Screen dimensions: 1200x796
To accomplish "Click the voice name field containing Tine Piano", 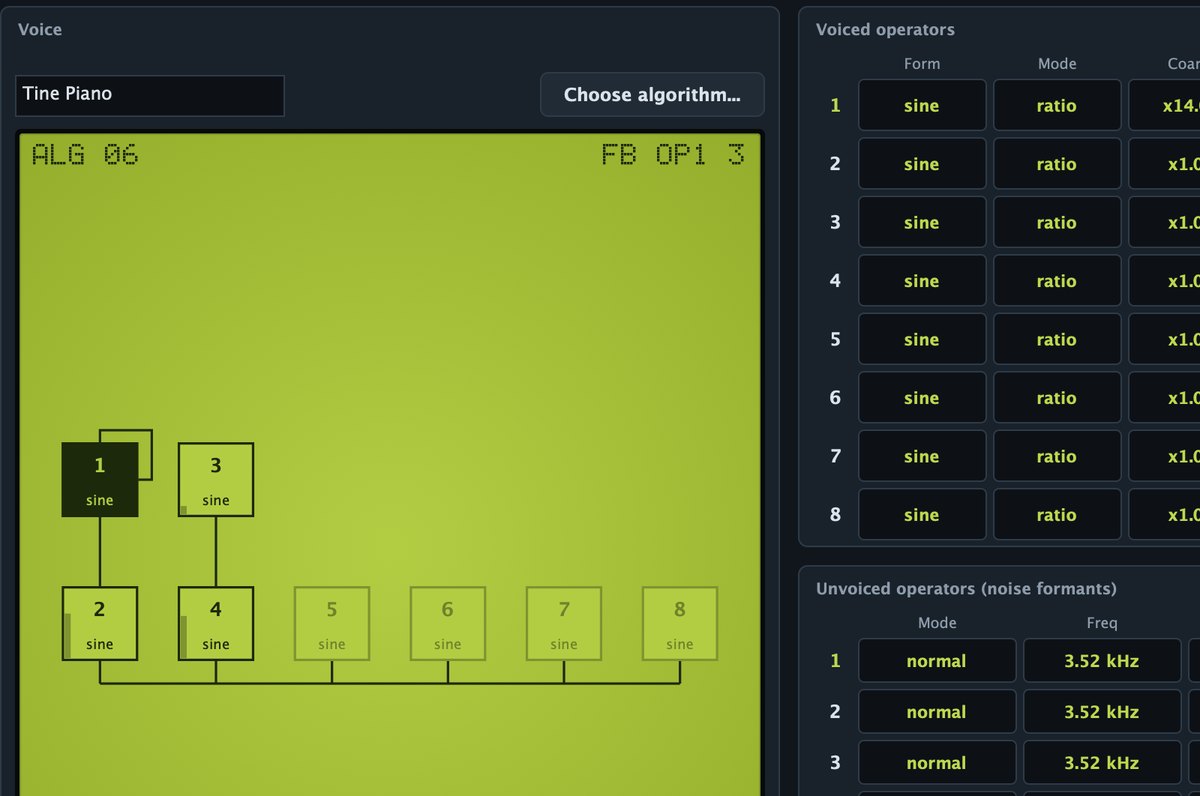I will pos(150,95).
